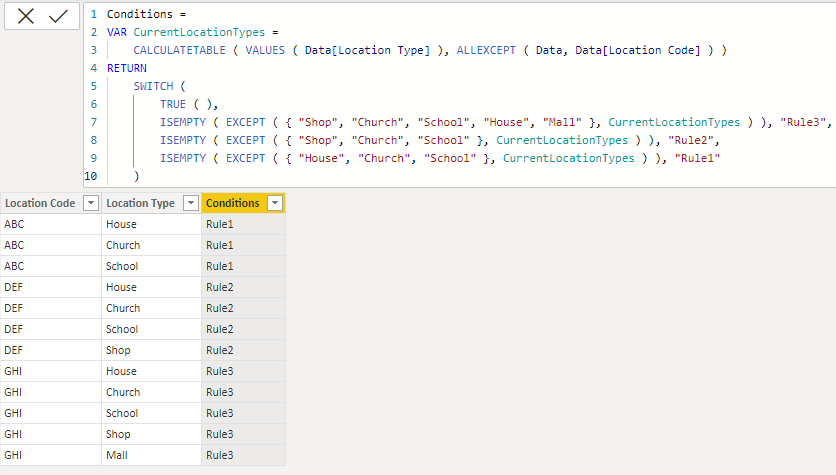Select the GHI School Location Type cell
The width and height of the screenshot is (836, 475).
(151, 413)
